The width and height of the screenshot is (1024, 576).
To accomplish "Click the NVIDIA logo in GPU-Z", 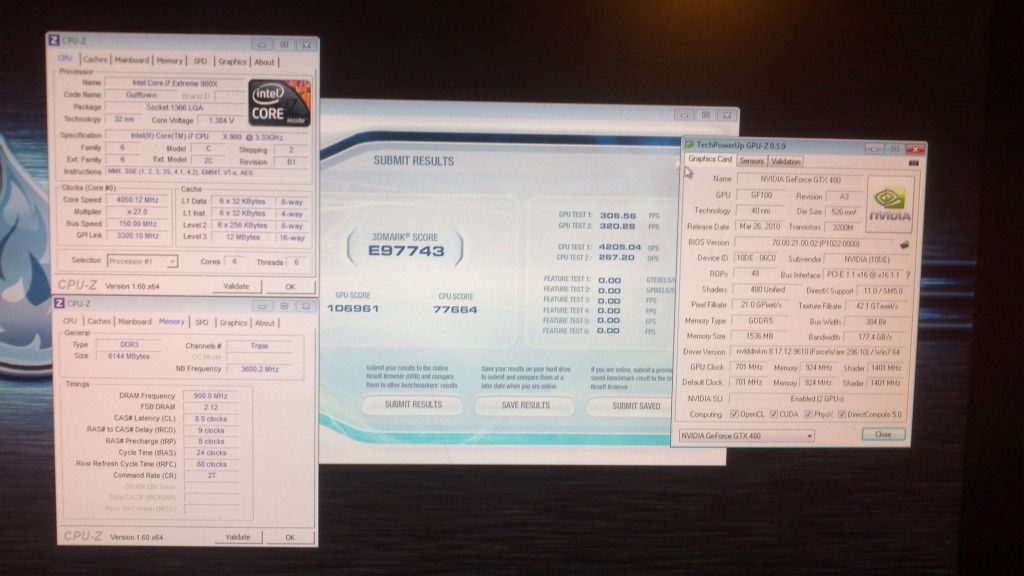I will 888,206.
